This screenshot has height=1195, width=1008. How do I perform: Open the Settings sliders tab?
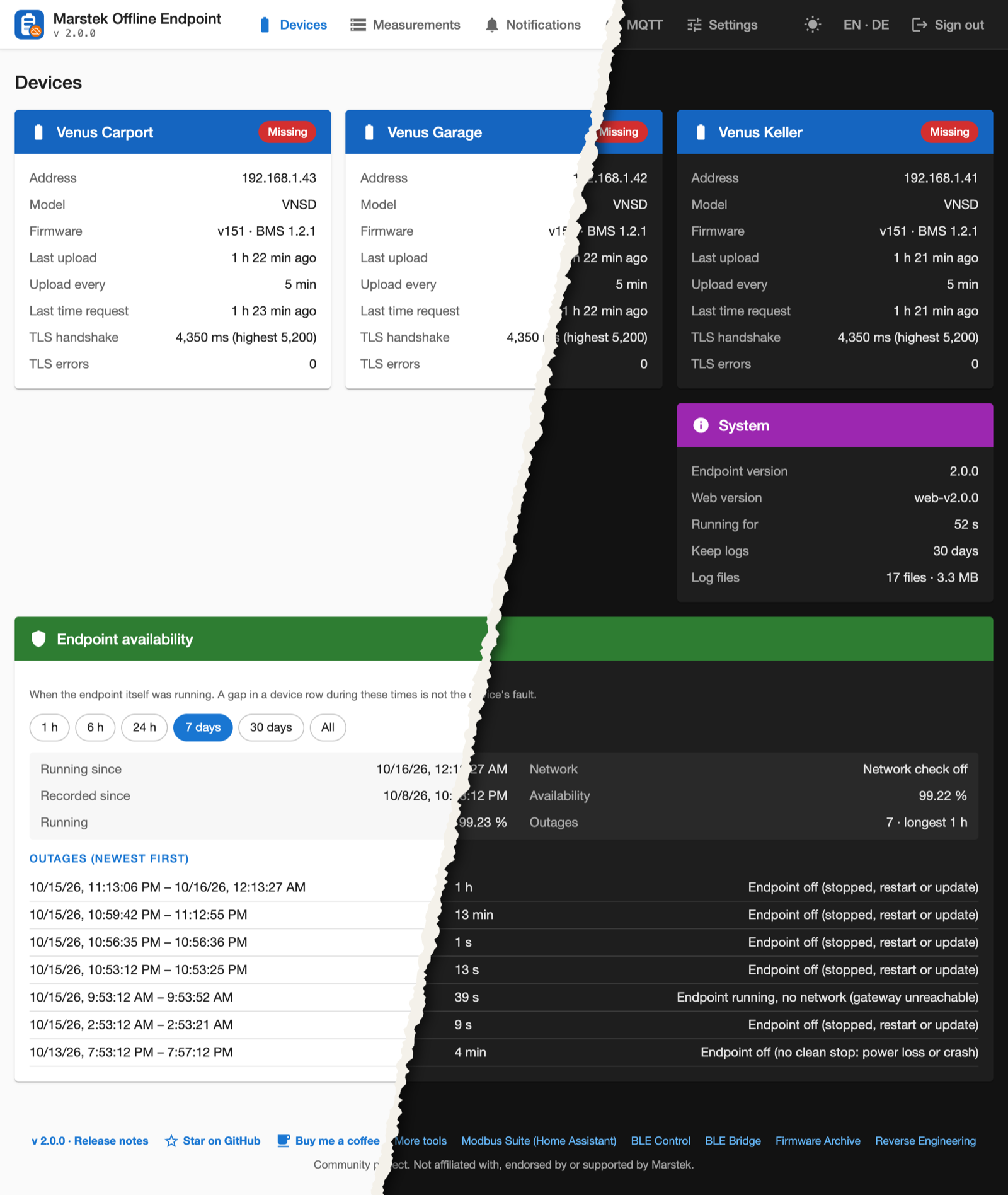pyautogui.click(x=722, y=25)
